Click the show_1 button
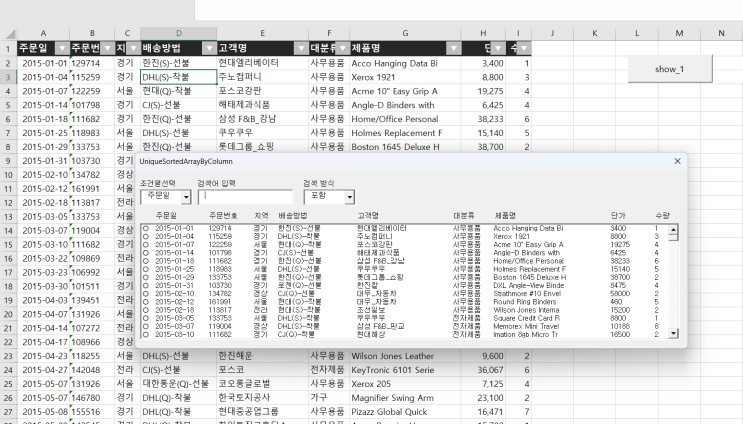743x424 pixels. (x=670, y=69)
